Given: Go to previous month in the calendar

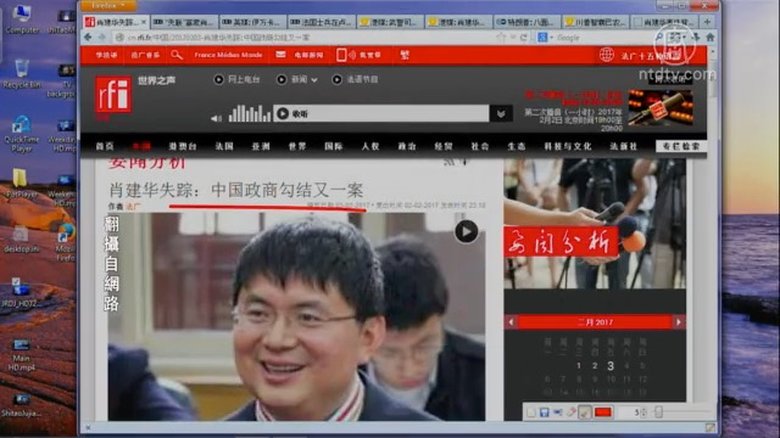Looking at the screenshot, I should [511, 322].
